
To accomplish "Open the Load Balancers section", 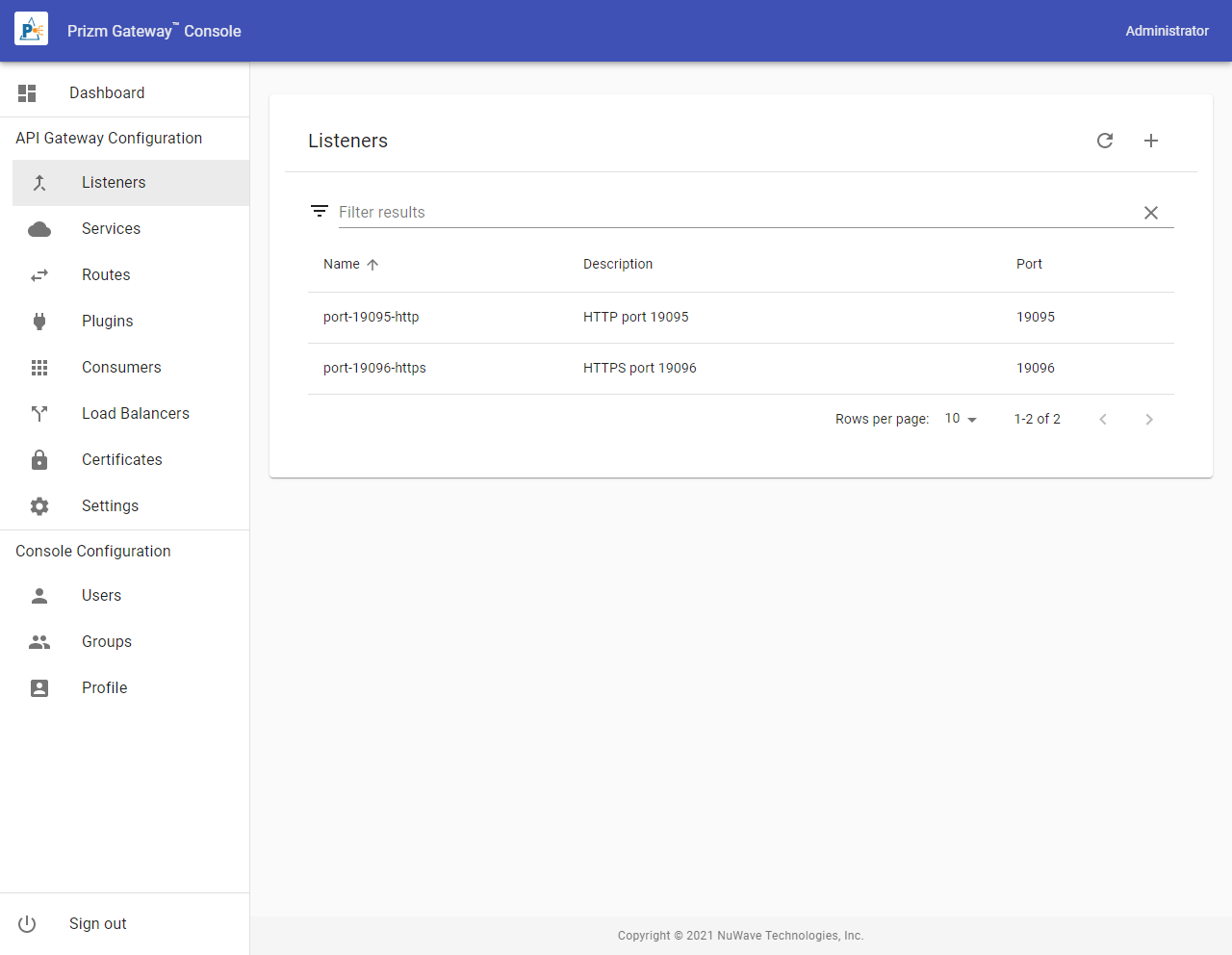I will point(136,414).
